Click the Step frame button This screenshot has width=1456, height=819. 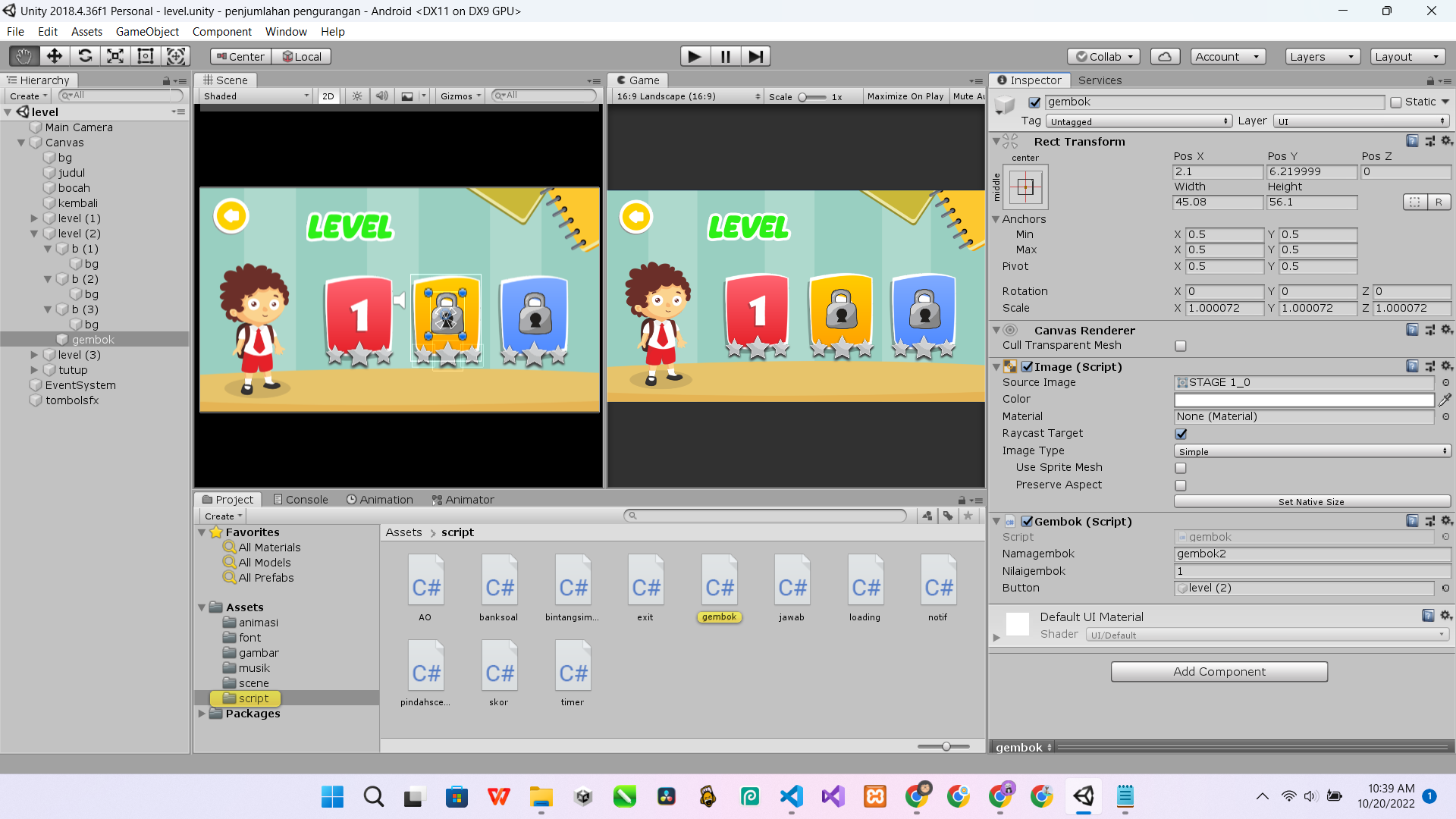tap(755, 56)
